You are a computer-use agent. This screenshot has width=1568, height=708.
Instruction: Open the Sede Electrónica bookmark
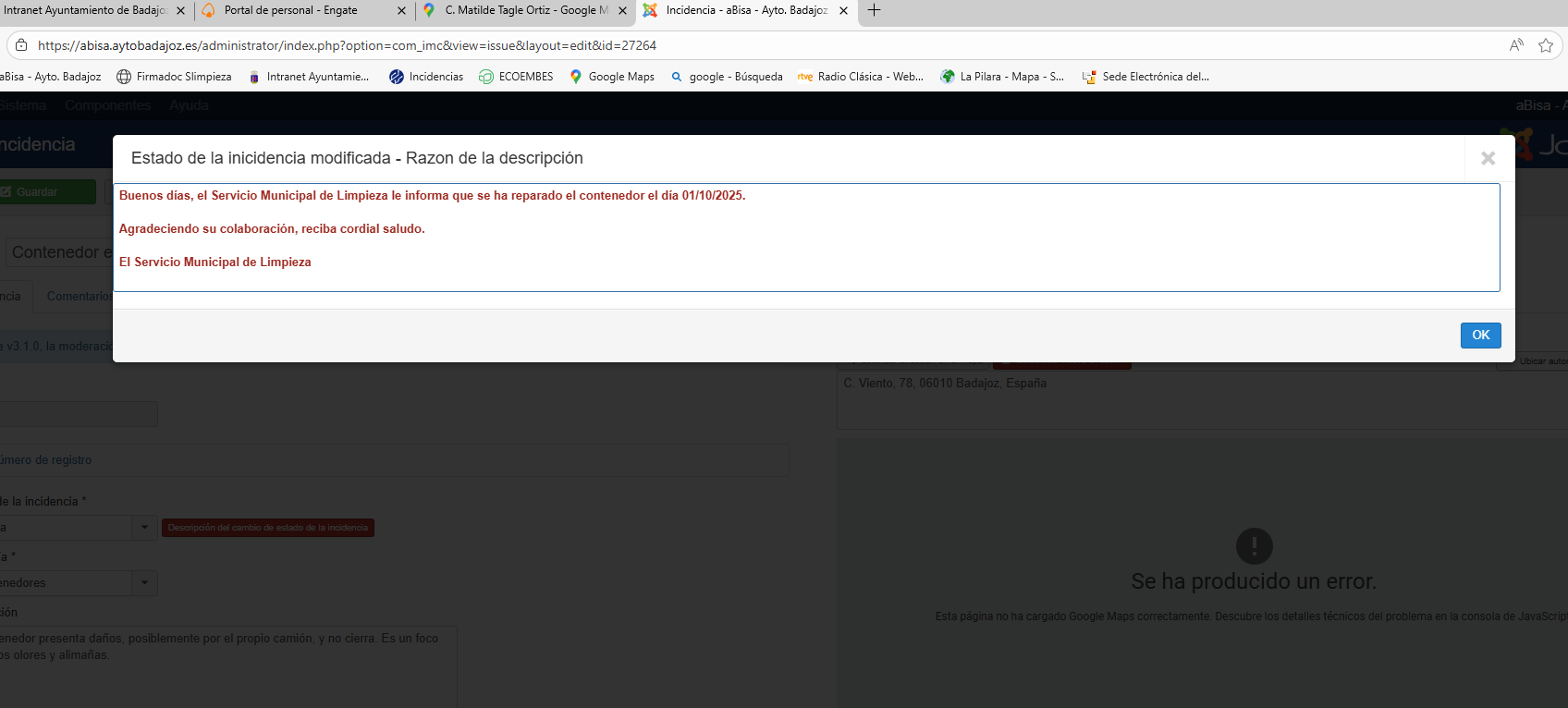tap(1145, 77)
